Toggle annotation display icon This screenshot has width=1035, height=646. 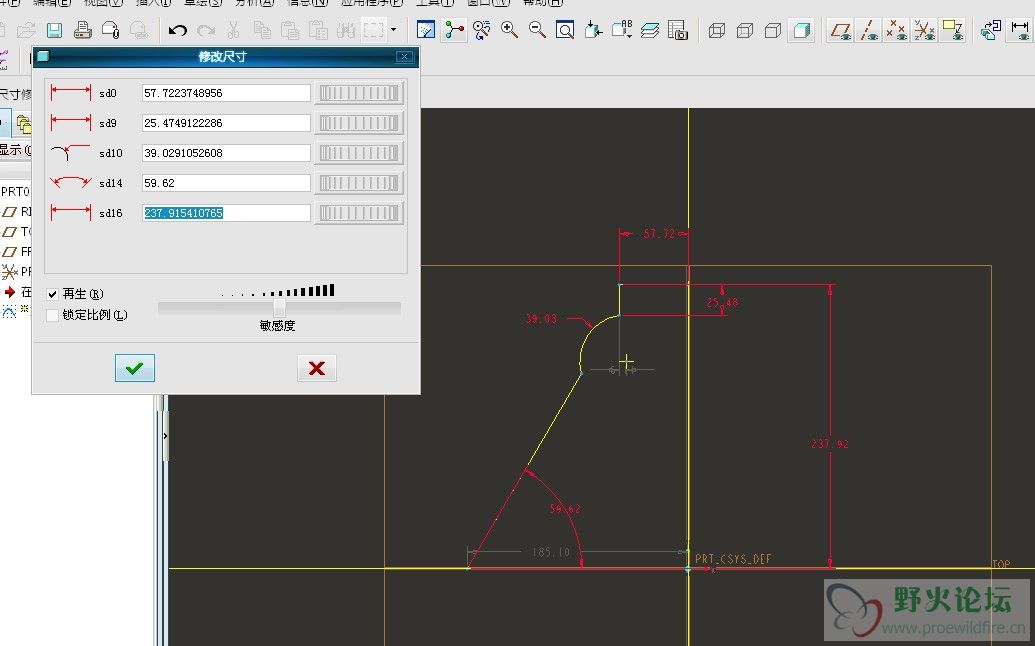pos(952,30)
